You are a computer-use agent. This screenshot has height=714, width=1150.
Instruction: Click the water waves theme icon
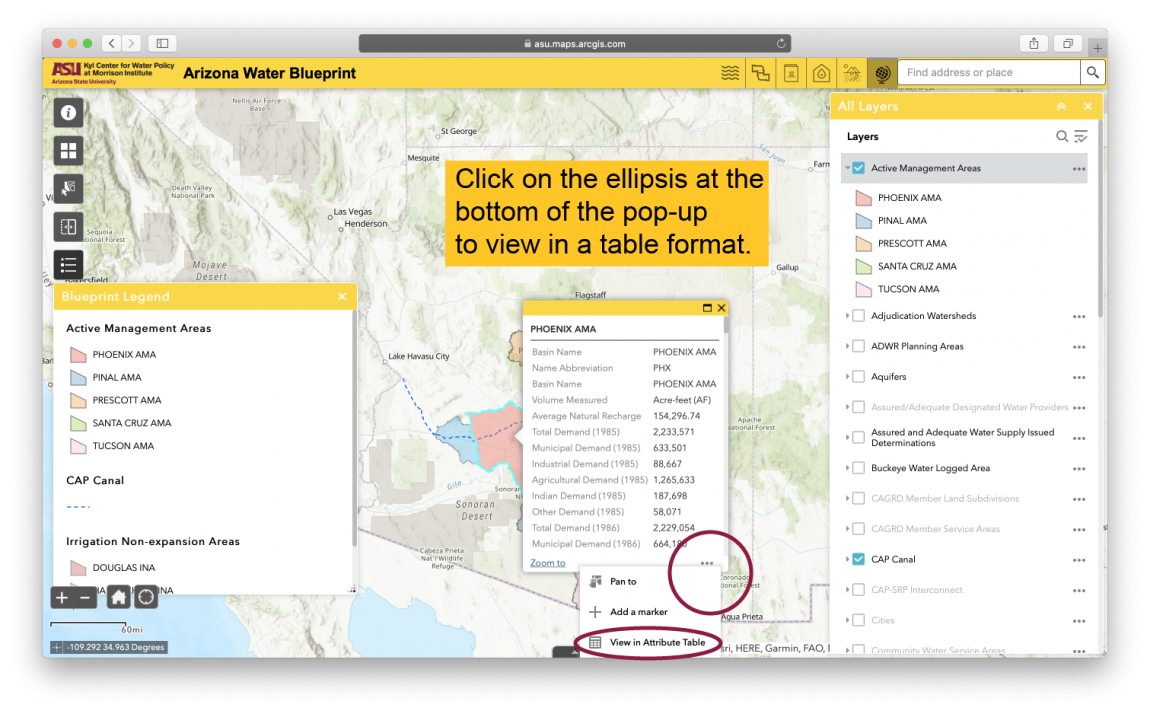coord(730,73)
